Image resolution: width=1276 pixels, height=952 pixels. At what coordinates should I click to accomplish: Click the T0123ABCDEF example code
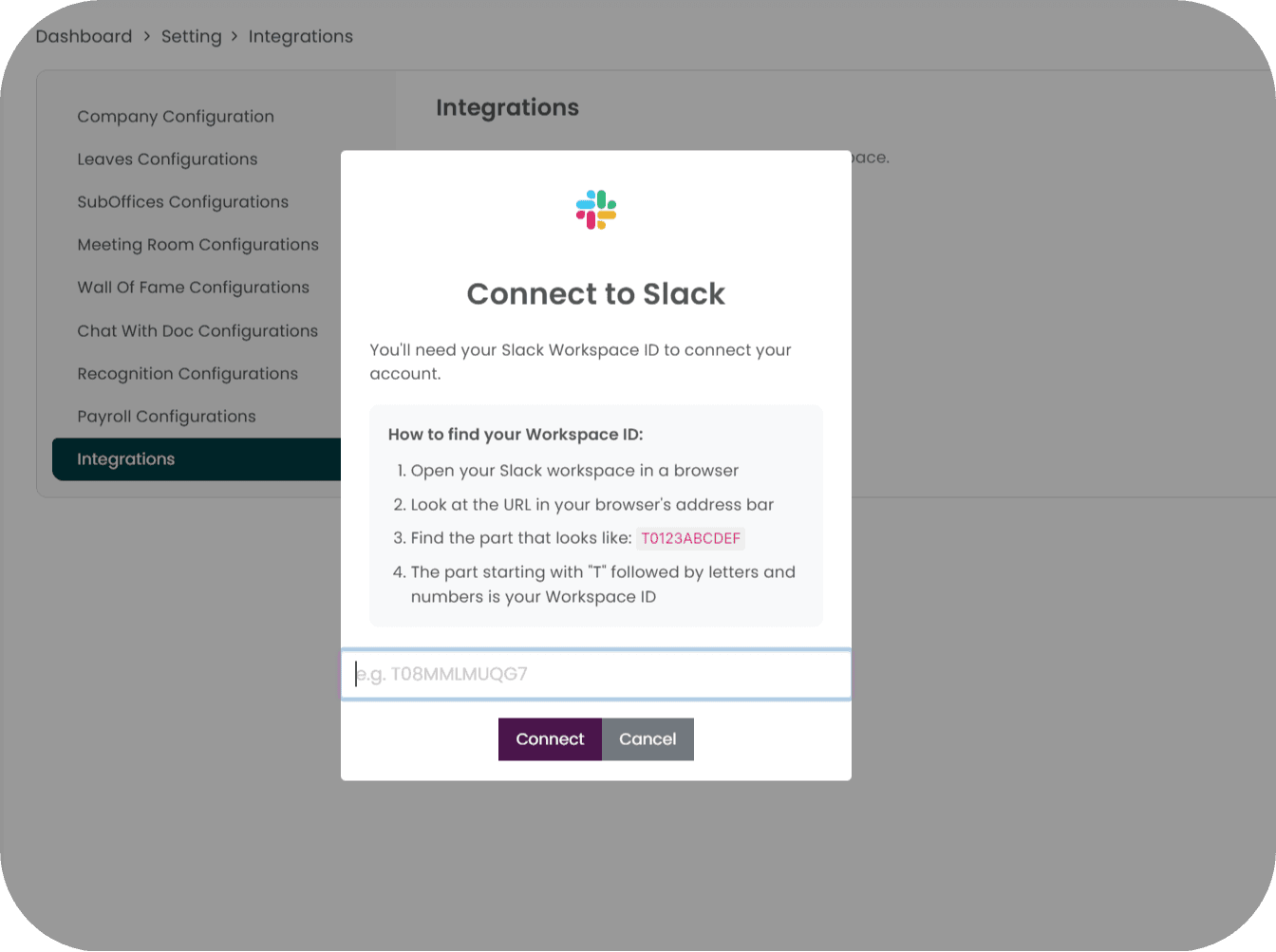click(x=690, y=538)
